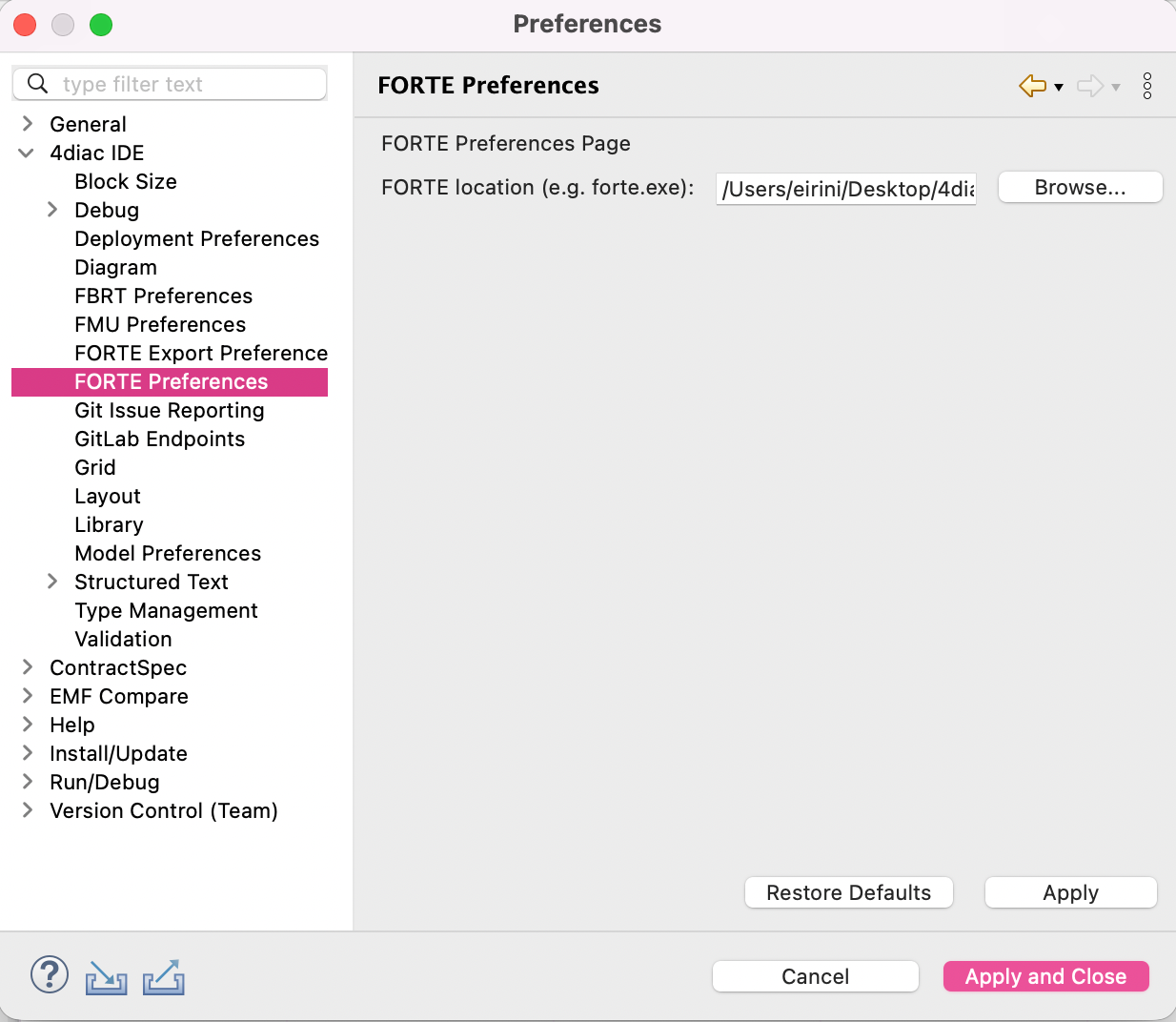1176x1022 pixels.
Task: Click the Restore Defaults button
Action: point(849,892)
